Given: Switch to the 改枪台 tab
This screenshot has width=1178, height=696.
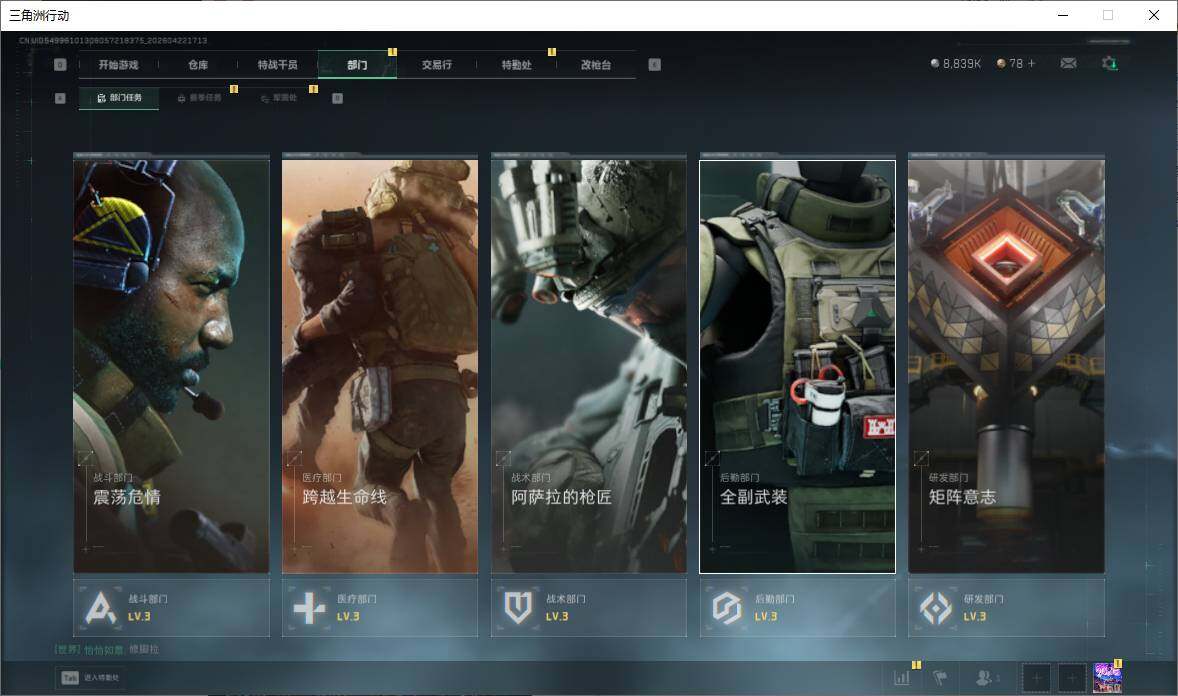Looking at the screenshot, I should point(596,65).
